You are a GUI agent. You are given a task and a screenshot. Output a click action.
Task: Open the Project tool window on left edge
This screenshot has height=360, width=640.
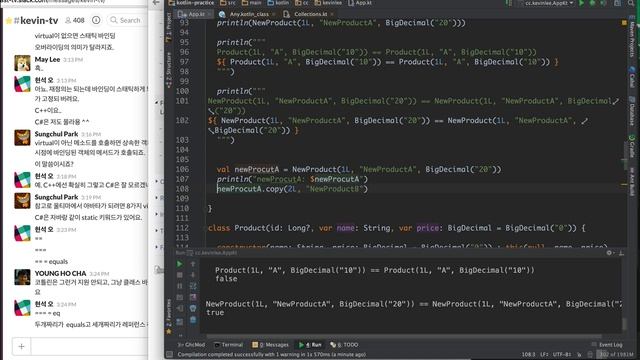click(169, 28)
